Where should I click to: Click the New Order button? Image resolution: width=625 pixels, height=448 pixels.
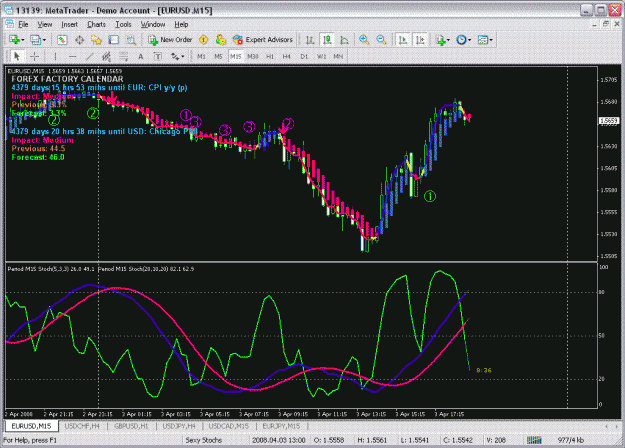point(170,40)
